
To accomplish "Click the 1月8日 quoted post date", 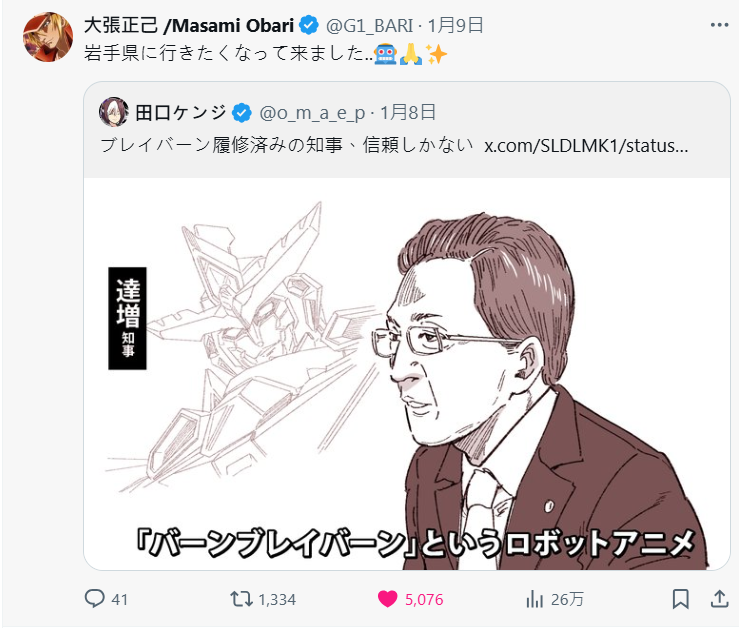I will click(408, 113).
